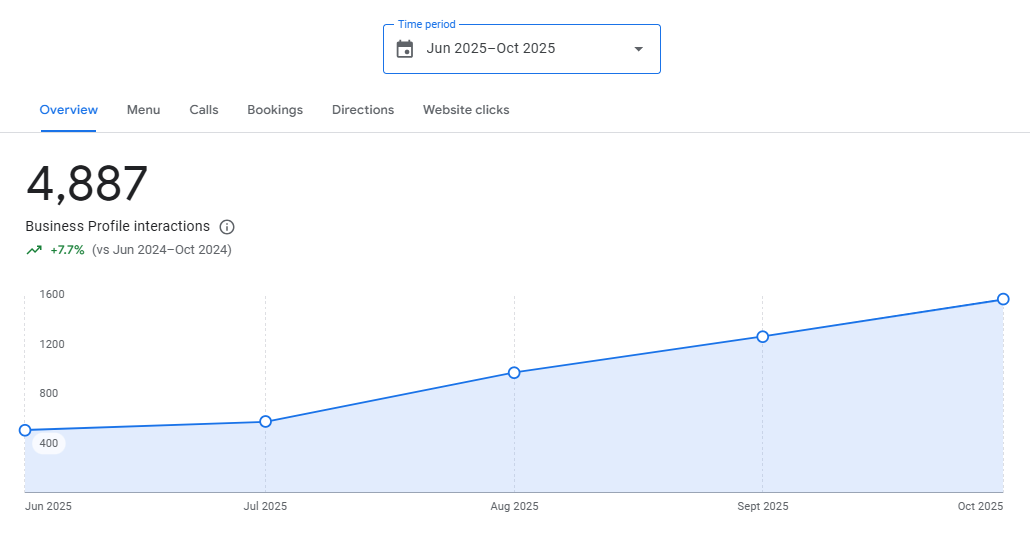Select the Sept 2025 data point on chart
This screenshot has height=538, width=1030.
(x=763, y=337)
